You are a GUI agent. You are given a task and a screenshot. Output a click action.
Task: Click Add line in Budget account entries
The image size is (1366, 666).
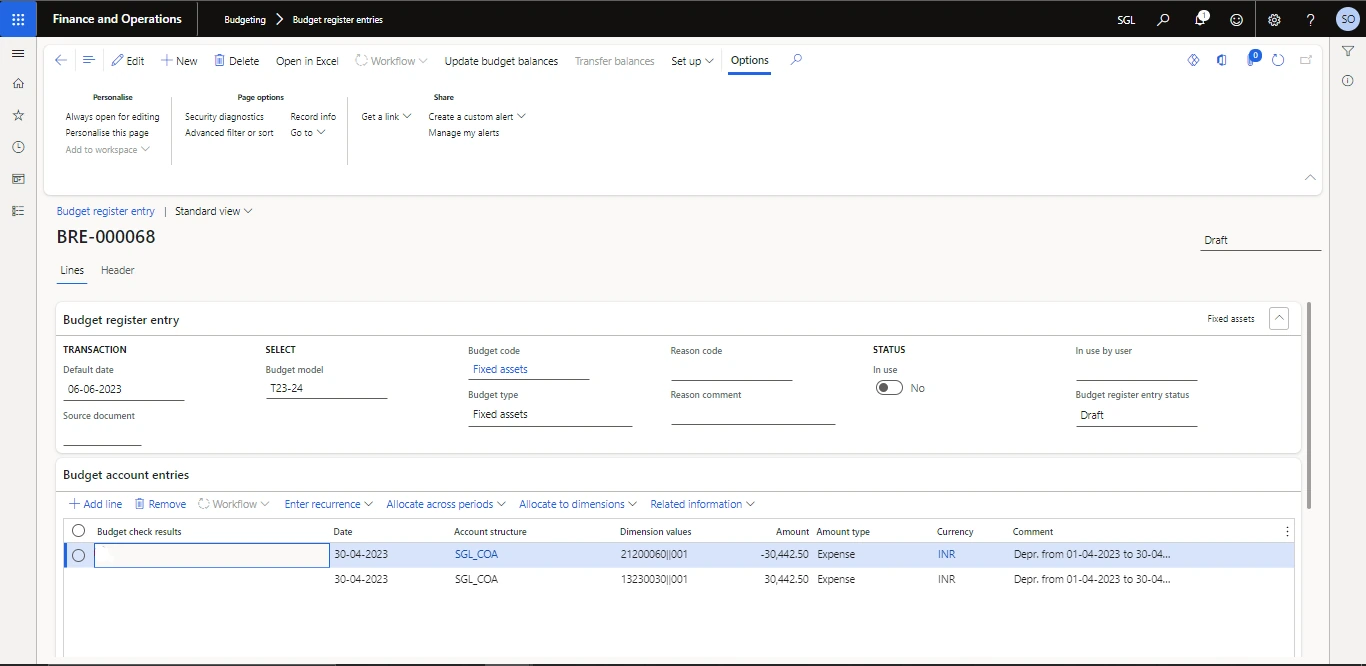96,504
